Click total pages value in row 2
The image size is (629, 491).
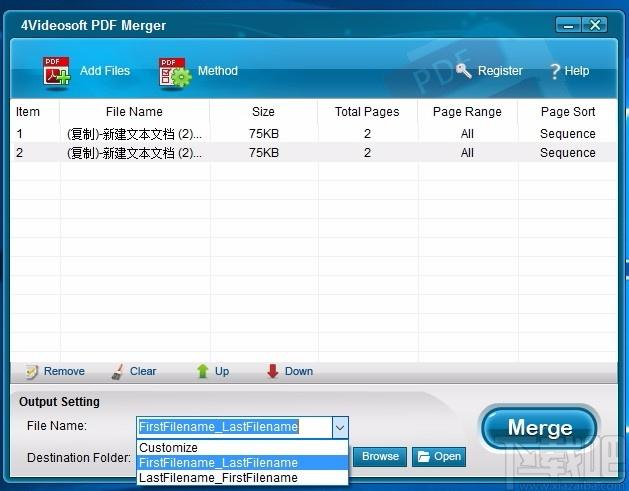tap(367, 153)
